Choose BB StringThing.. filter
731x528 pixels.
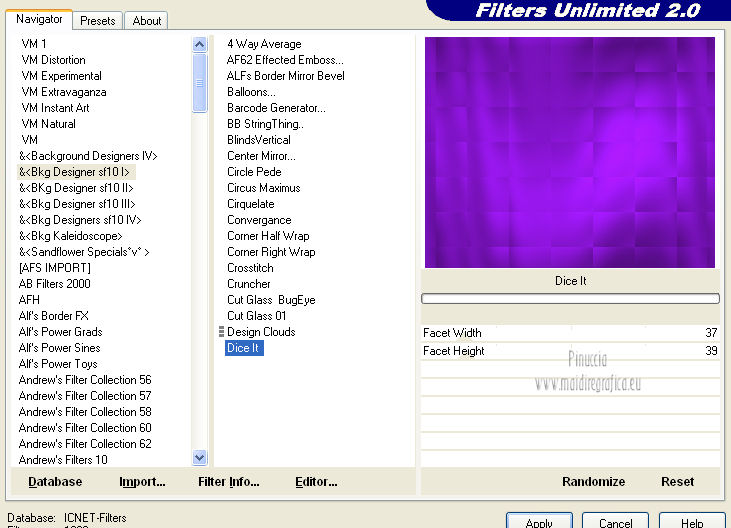click(x=265, y=124)
